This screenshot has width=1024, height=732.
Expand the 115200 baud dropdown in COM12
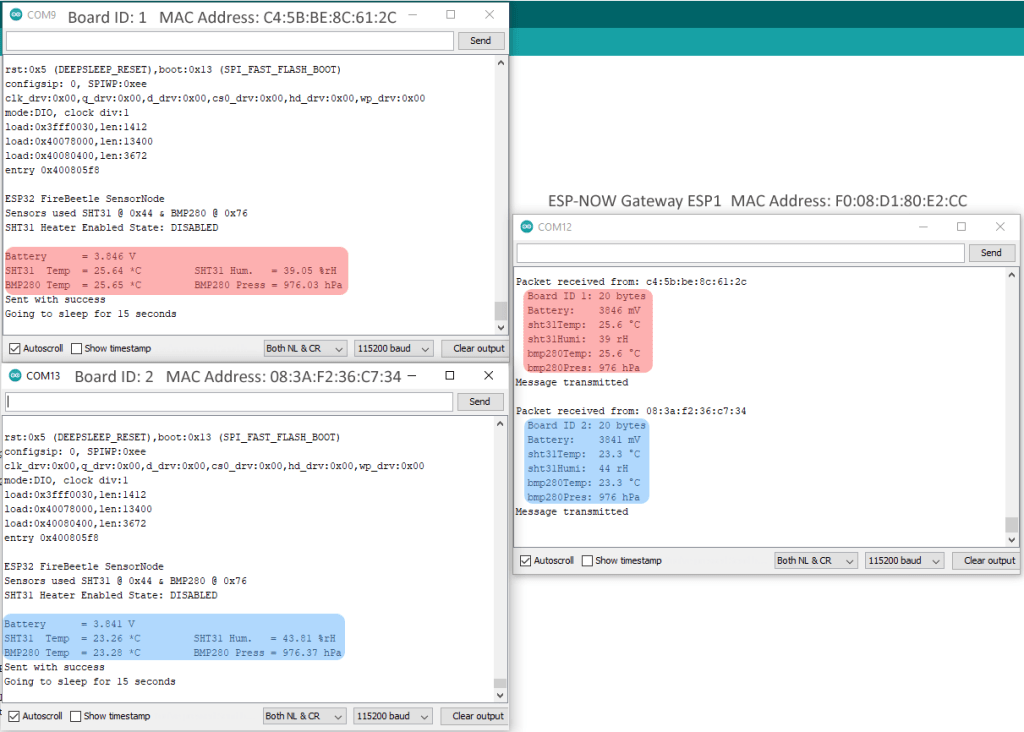point(904,561)
